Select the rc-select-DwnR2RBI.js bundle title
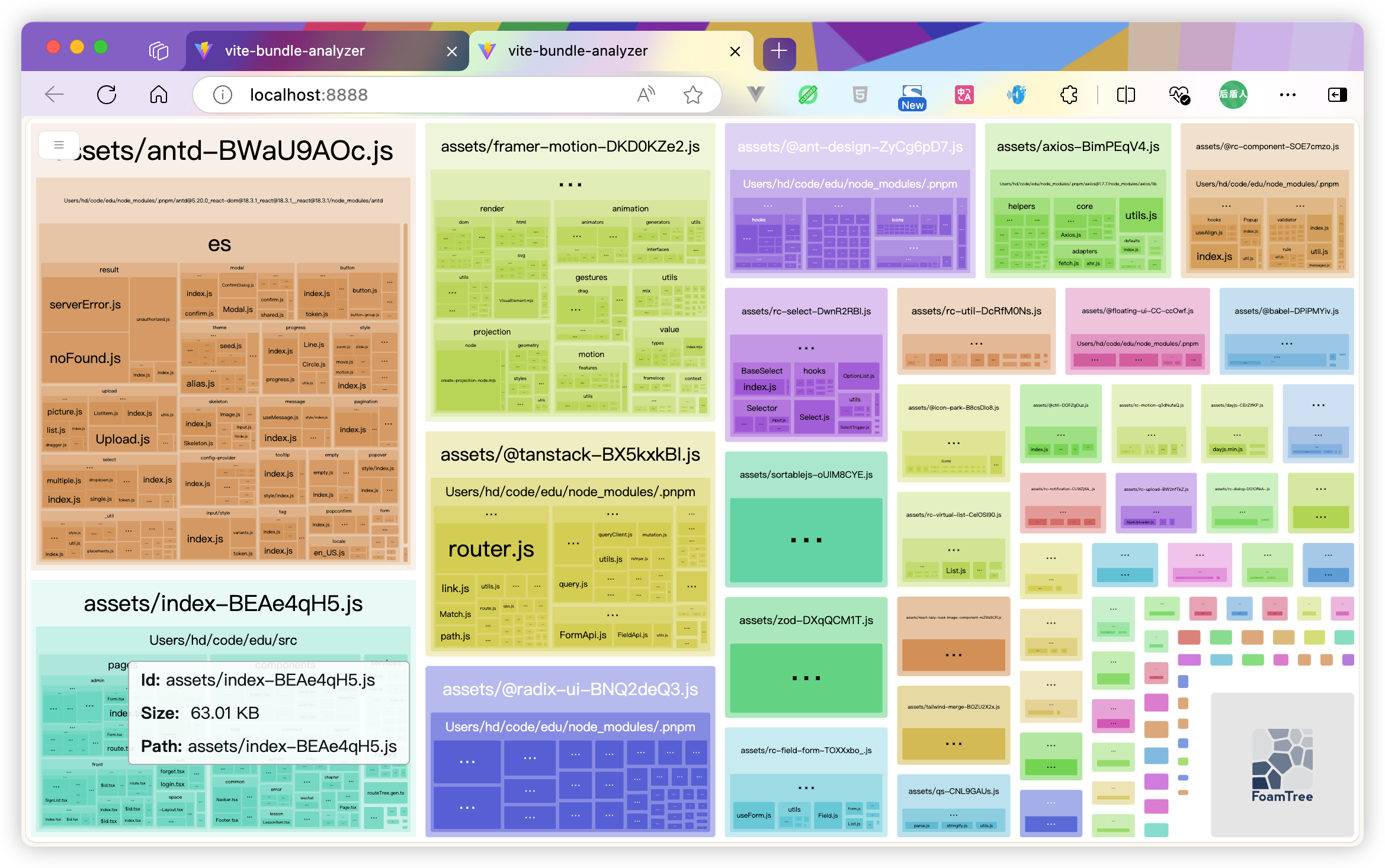Image resolution: width=1385 pixels, height=868 pixels. [x=806, y=311]
